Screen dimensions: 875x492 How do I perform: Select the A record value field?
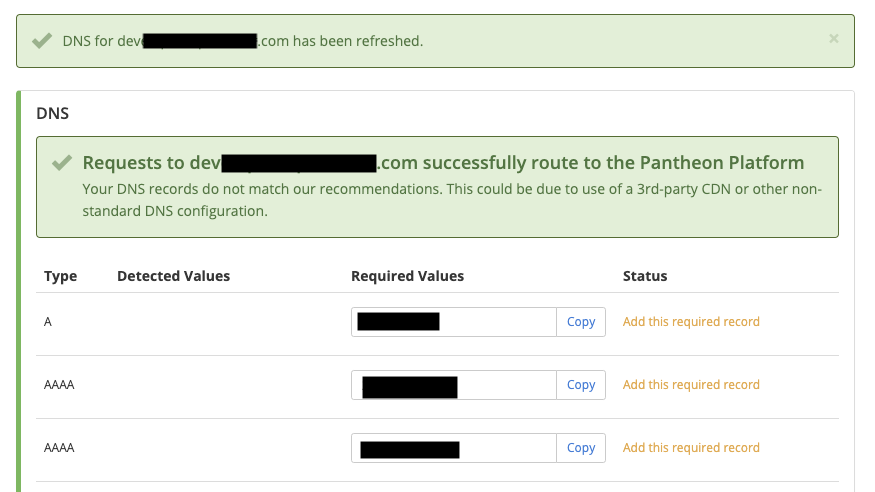point(454,322)
